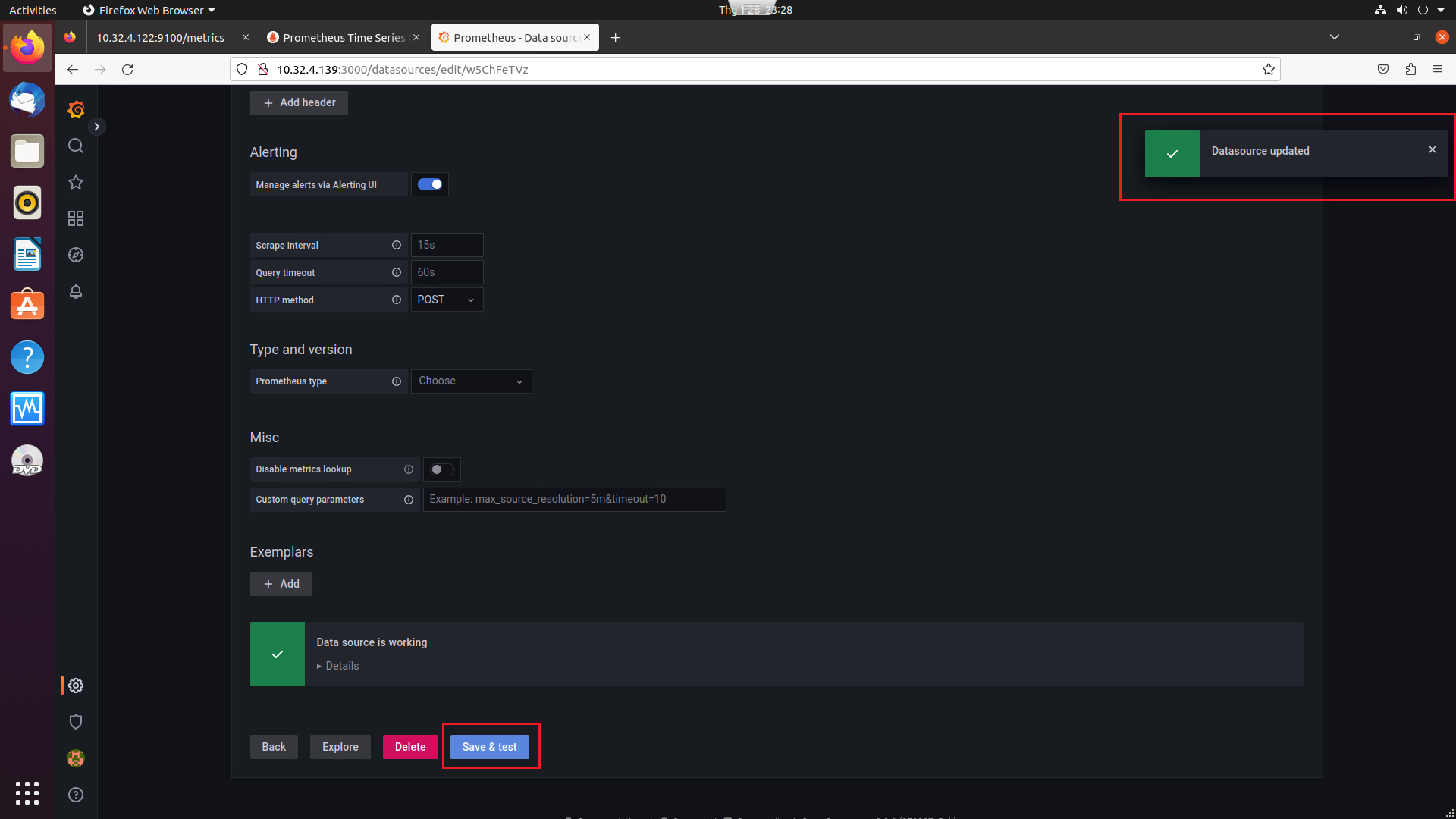Open the Prometheus type Choose dropdown
Image resolution: width=1456 pixels, height=819 pixels.
(471, 381)
